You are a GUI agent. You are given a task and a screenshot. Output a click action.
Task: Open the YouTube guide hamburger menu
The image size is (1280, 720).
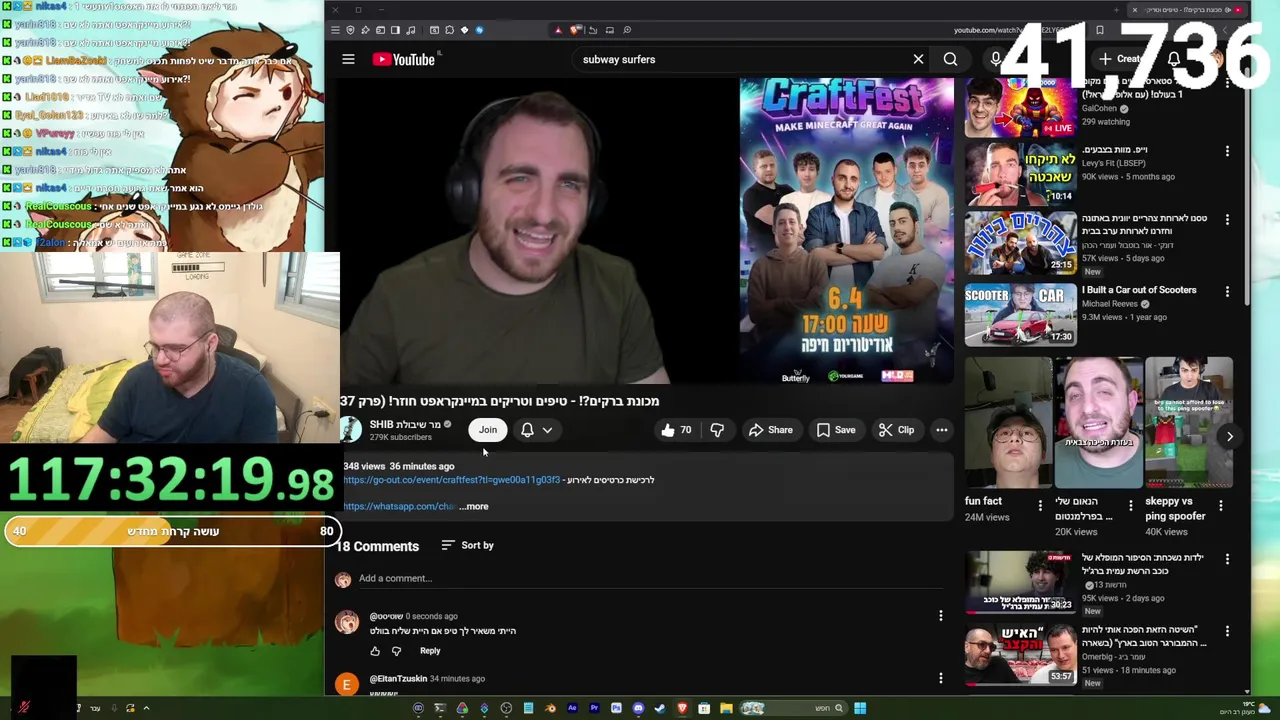[x=348, y=59]
